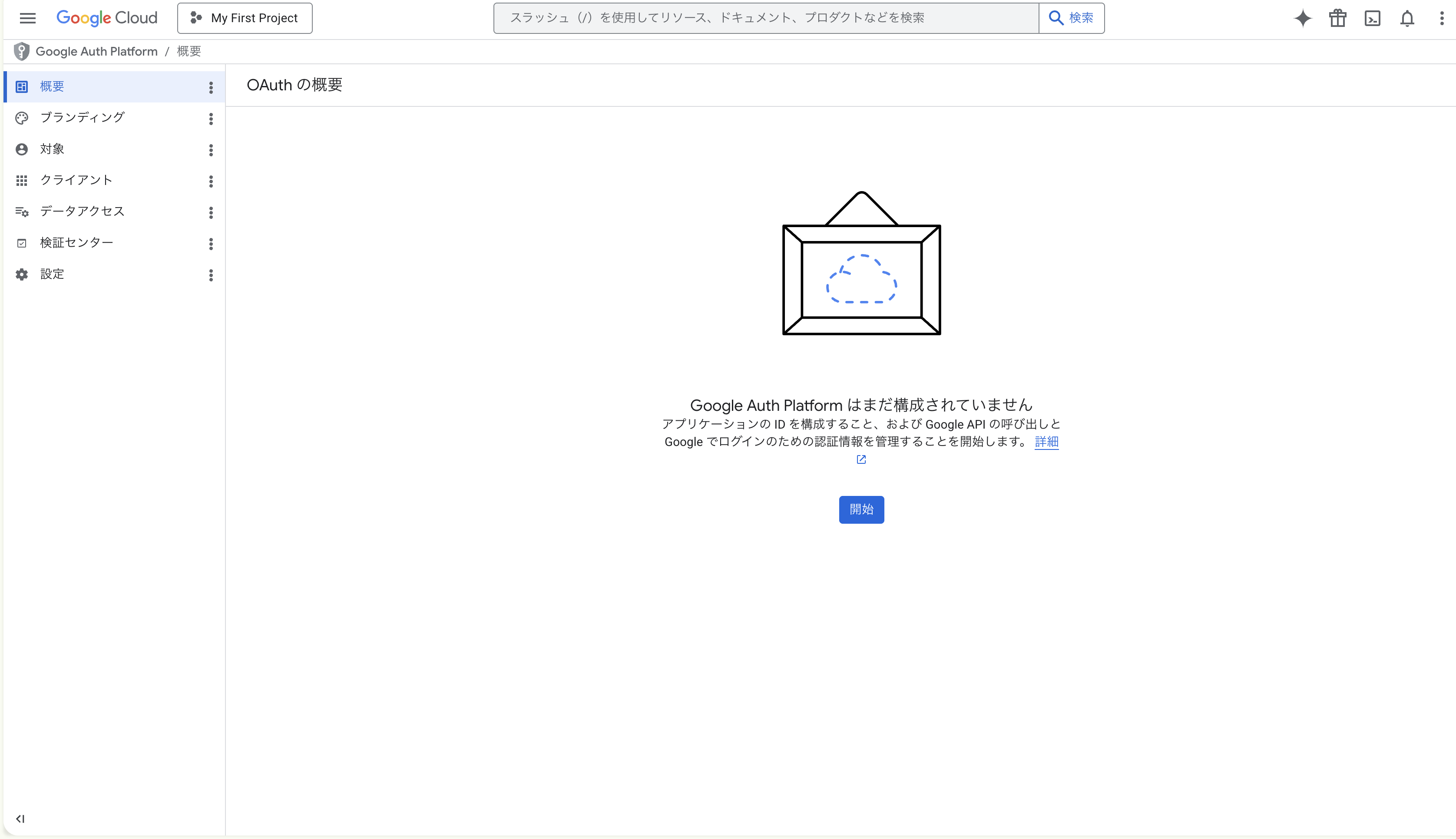Viewport: 1456px width, 839px height.
Task: Click the 概要 breadcrumb text
Action: tap(189, 51)
